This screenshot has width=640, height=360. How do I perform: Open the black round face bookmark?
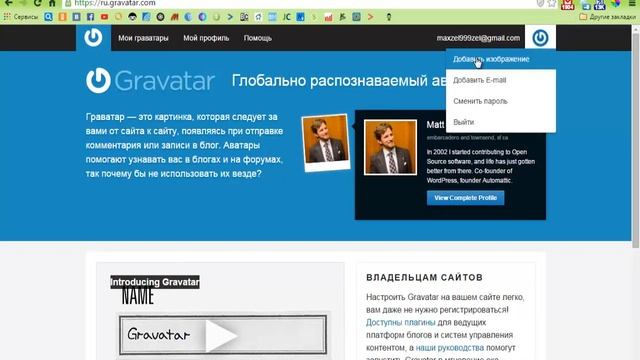pos(132,17)
